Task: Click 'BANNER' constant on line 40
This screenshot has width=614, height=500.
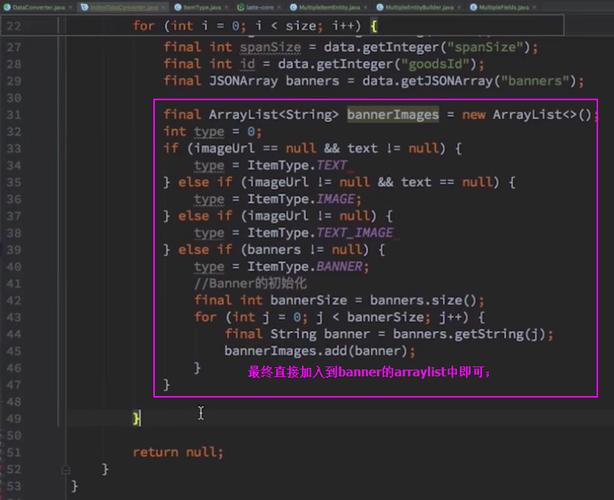Action: [x=339, y=267]
